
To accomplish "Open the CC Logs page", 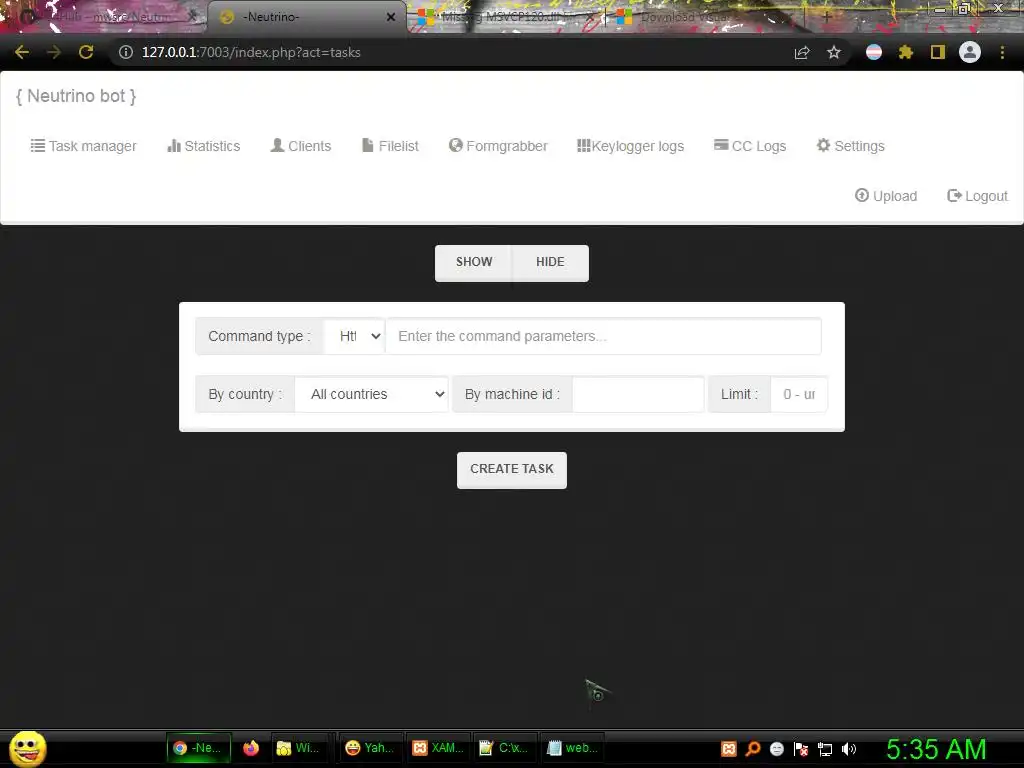I will [750, 146].
